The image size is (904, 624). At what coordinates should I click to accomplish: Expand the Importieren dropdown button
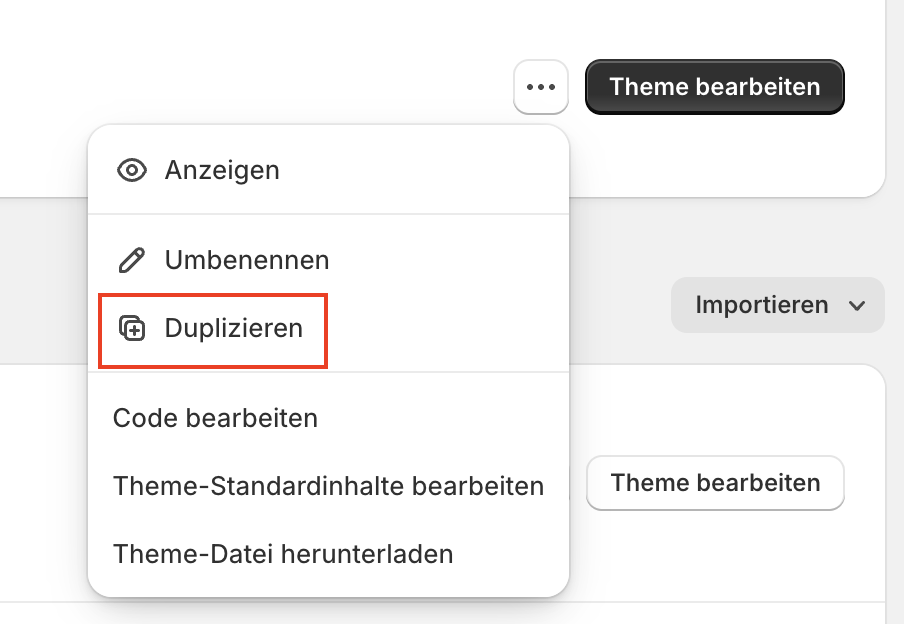click(778, 305)
